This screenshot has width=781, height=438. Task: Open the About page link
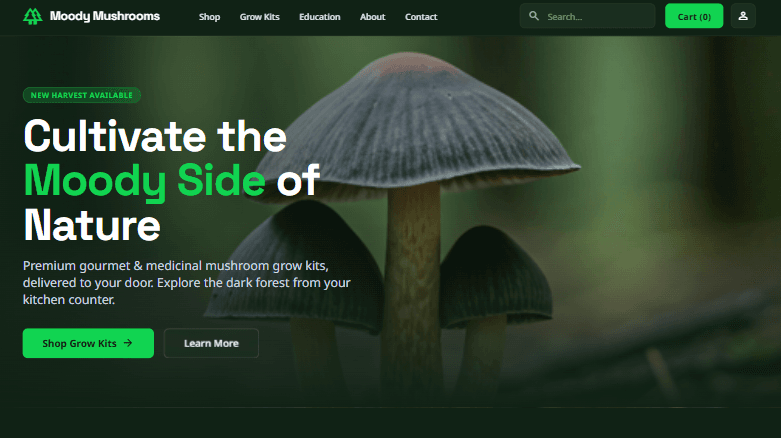(x=373, y=17)
